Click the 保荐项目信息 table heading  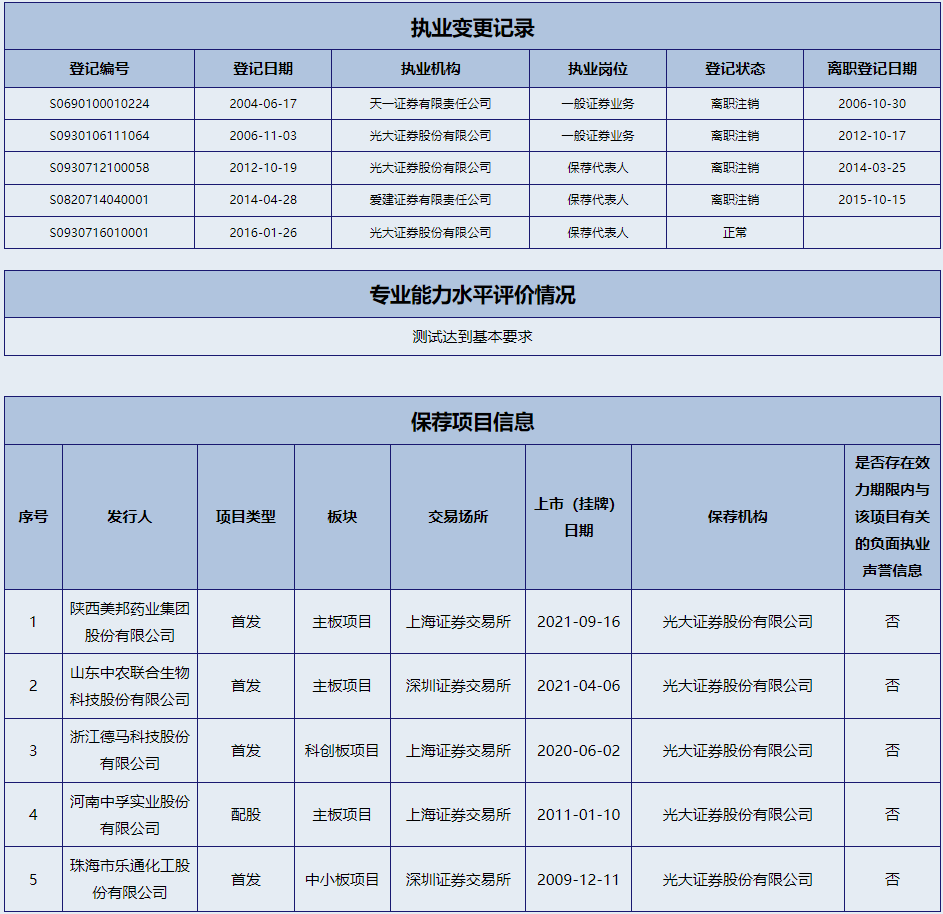click(472, 422)
